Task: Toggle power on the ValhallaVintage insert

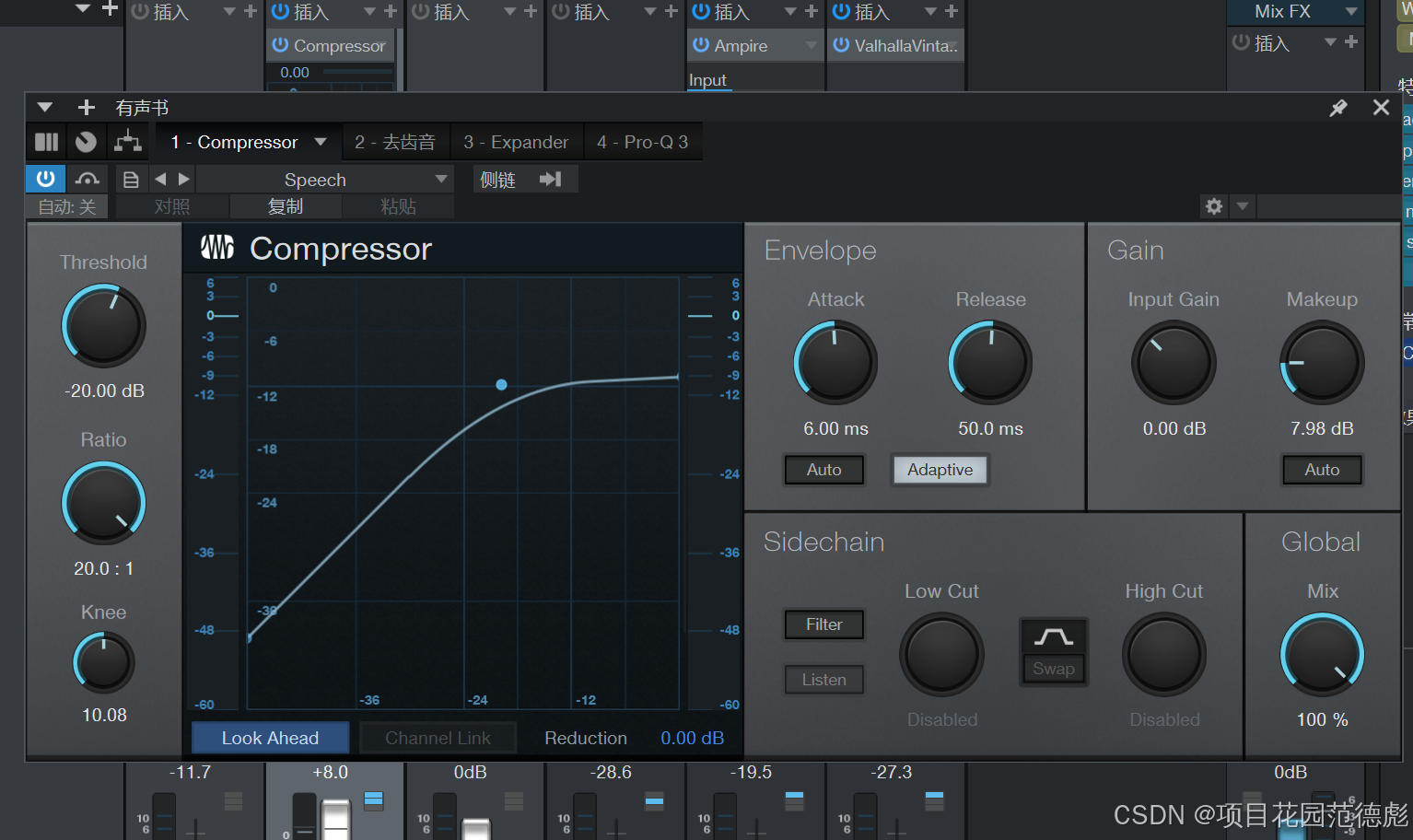Action: click(x=841, y=44)
